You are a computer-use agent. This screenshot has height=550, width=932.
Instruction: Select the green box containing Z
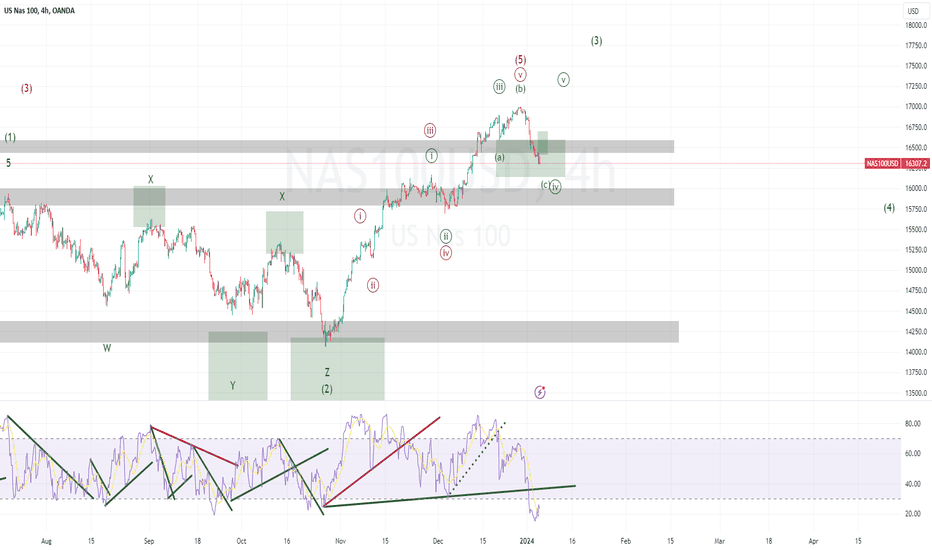pyautogui.click(x=338, y=369)
